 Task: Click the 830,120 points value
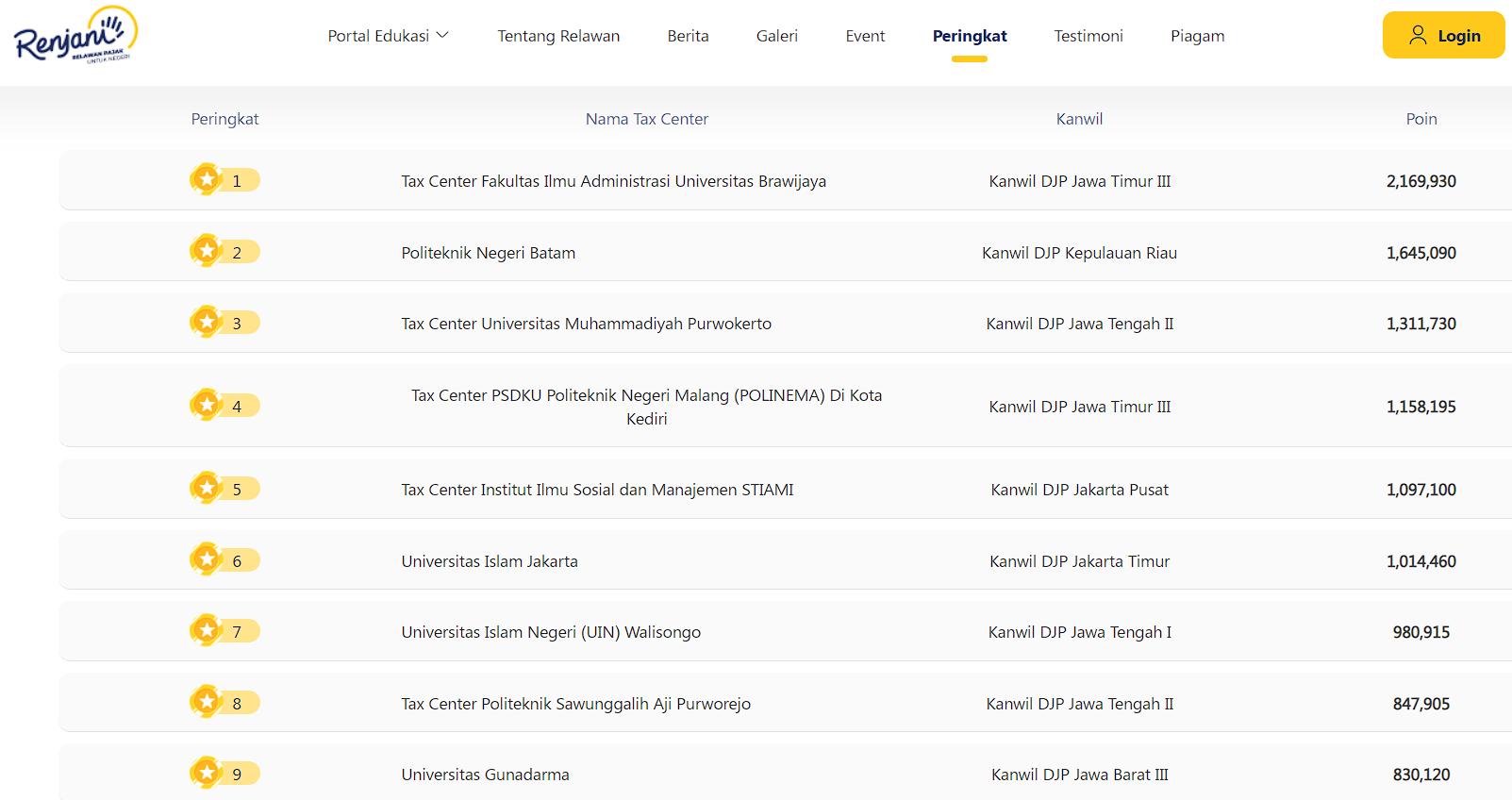point(1421,775)
